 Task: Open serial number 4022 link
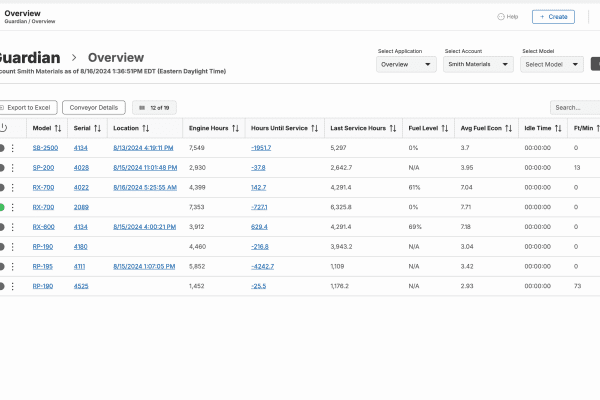(x=81, y=188)
